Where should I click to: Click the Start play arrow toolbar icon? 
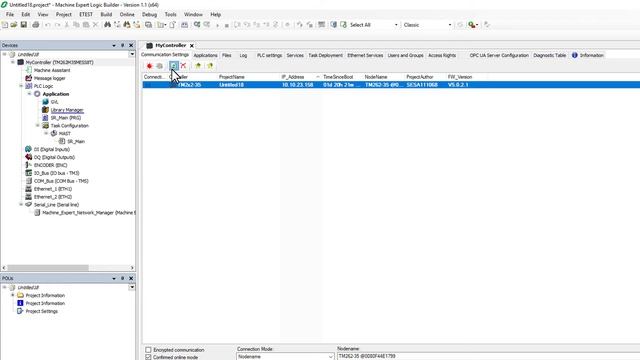tap(218, 25)
